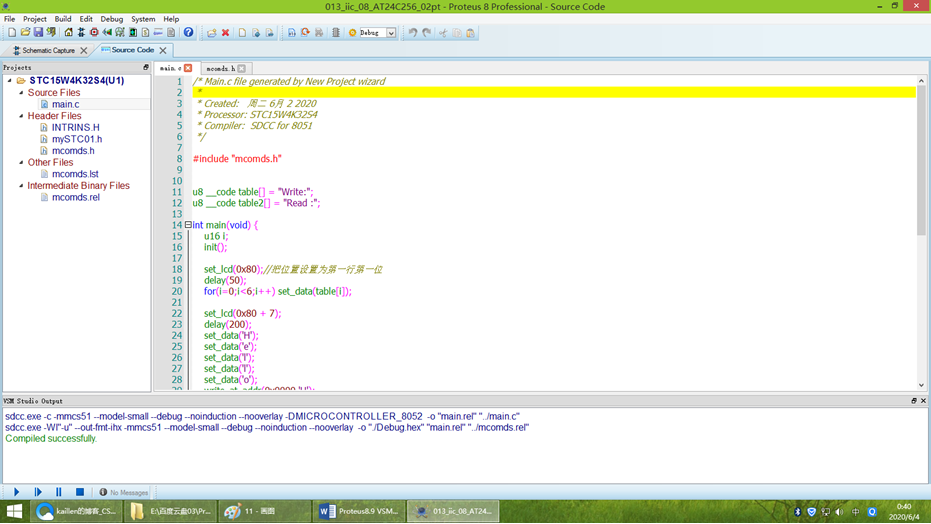Float the Projects panel

(145, 68)
